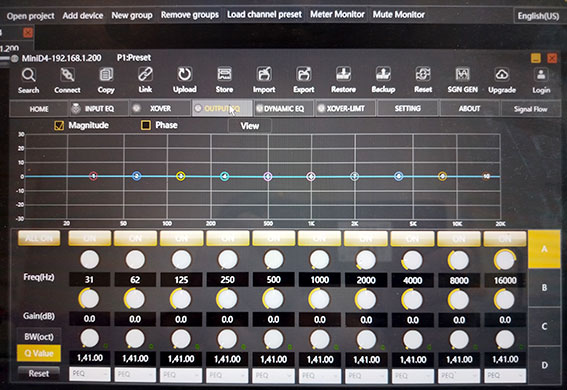Click the Upgrade cloud icon
The image size is (567, 390).
502,75
